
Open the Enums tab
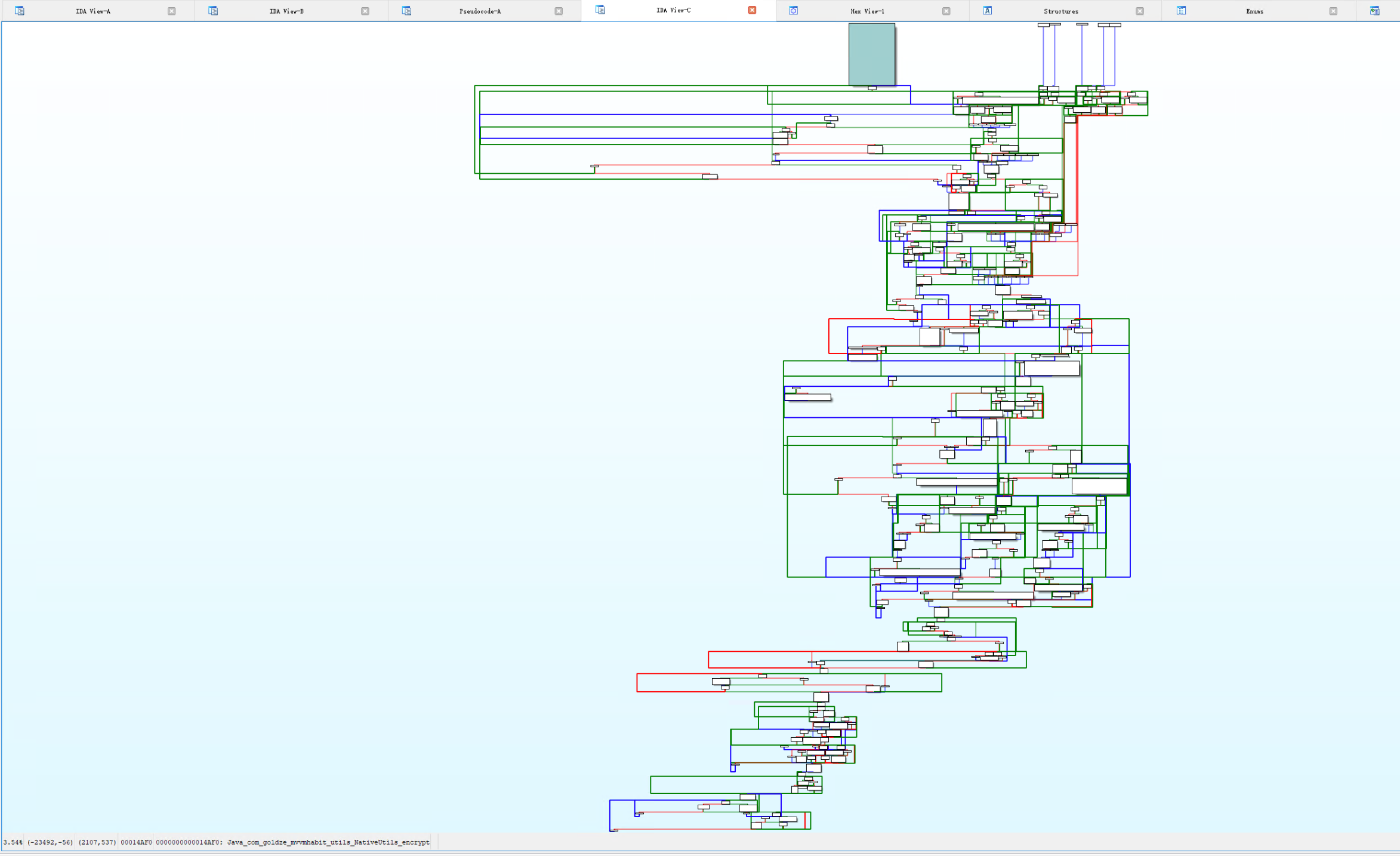[x=1254, y=11]
